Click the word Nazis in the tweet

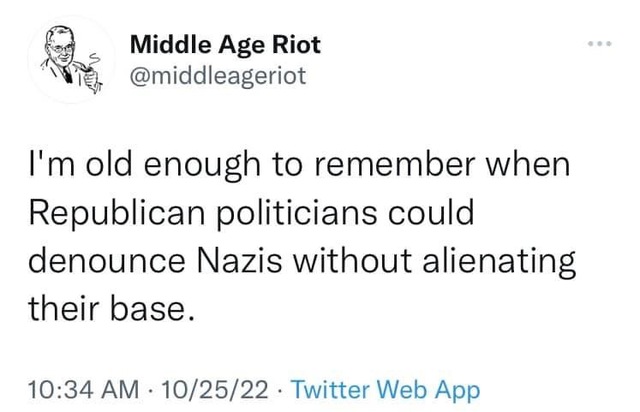tap(240, 261)
